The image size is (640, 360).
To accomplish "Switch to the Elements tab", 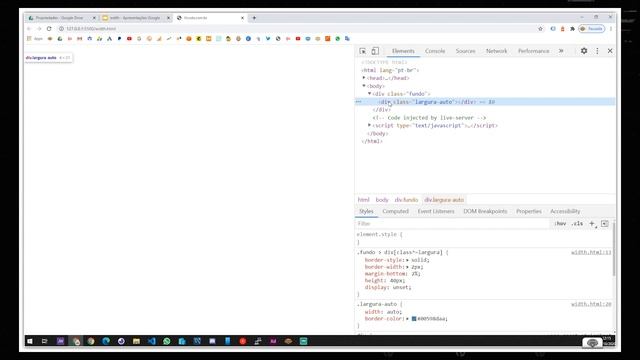I will pos(403,51).
